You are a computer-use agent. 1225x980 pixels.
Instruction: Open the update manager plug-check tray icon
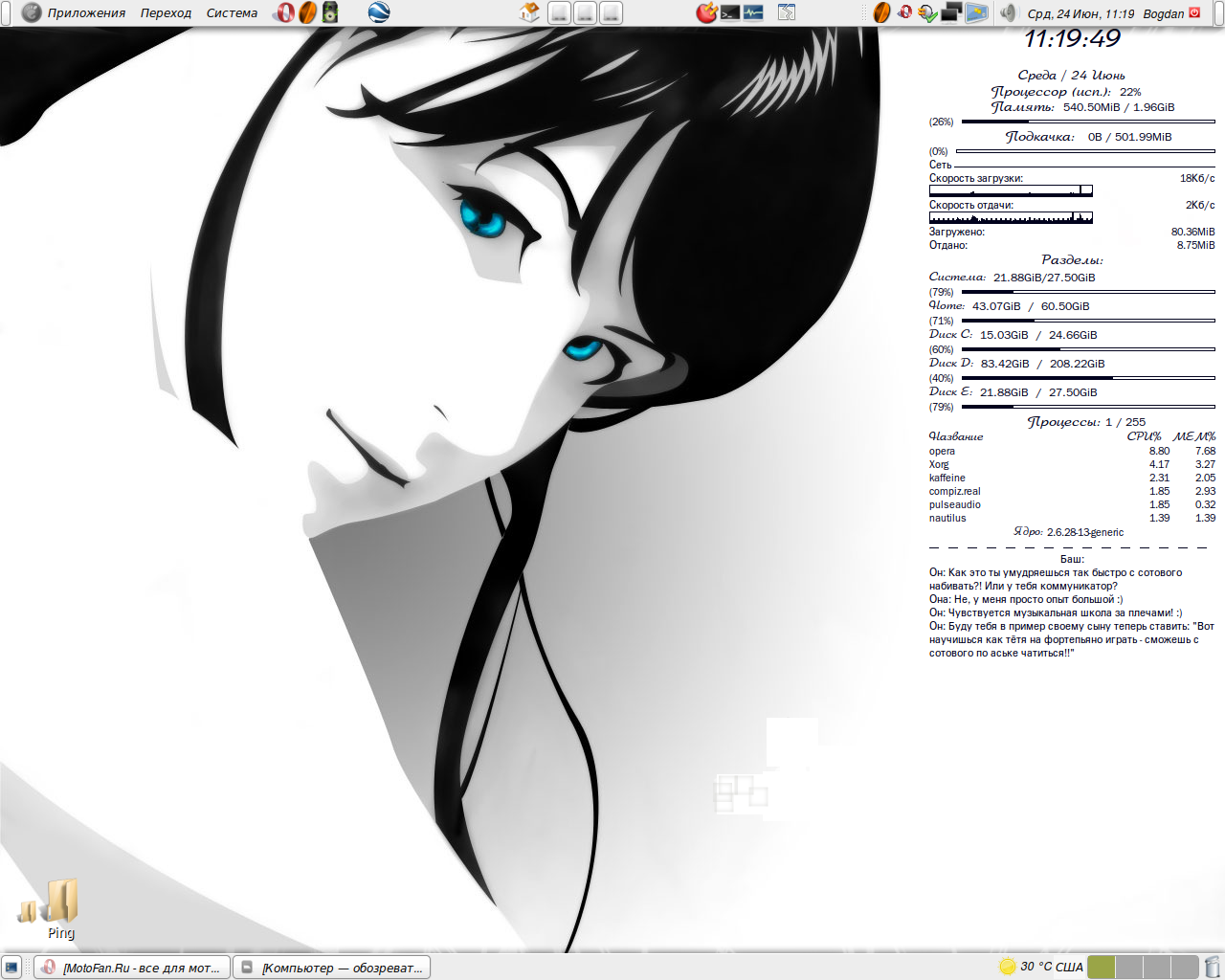pos(927,12)
